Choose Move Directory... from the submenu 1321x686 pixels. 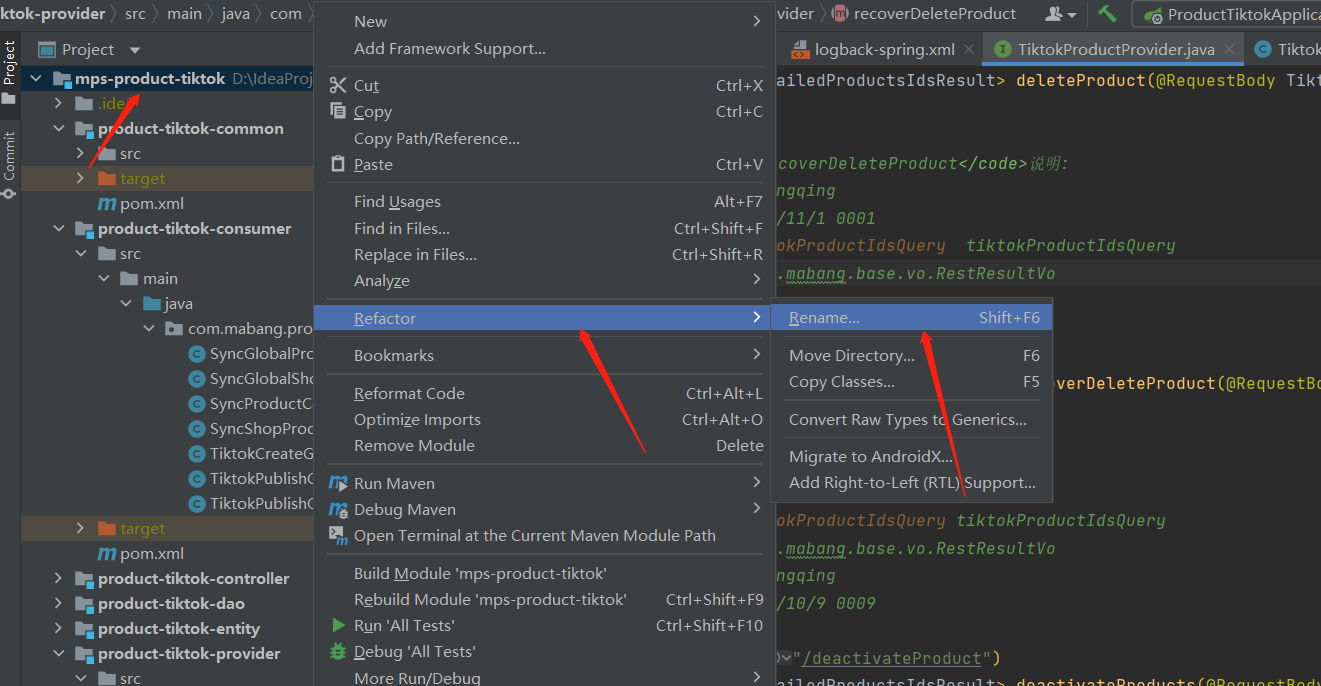[851, 356]
